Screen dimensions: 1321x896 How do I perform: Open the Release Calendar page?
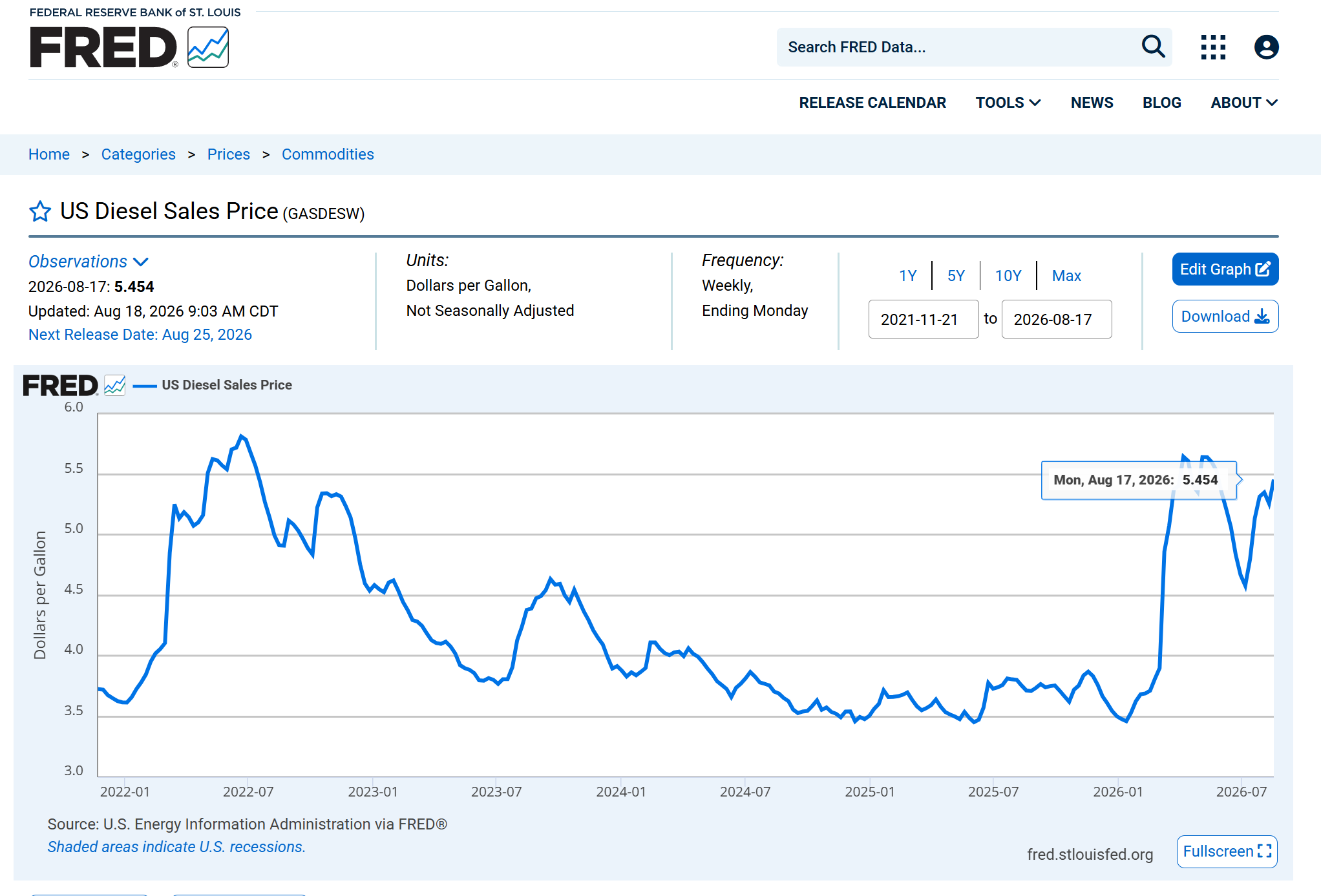click(x=872, y=103)
